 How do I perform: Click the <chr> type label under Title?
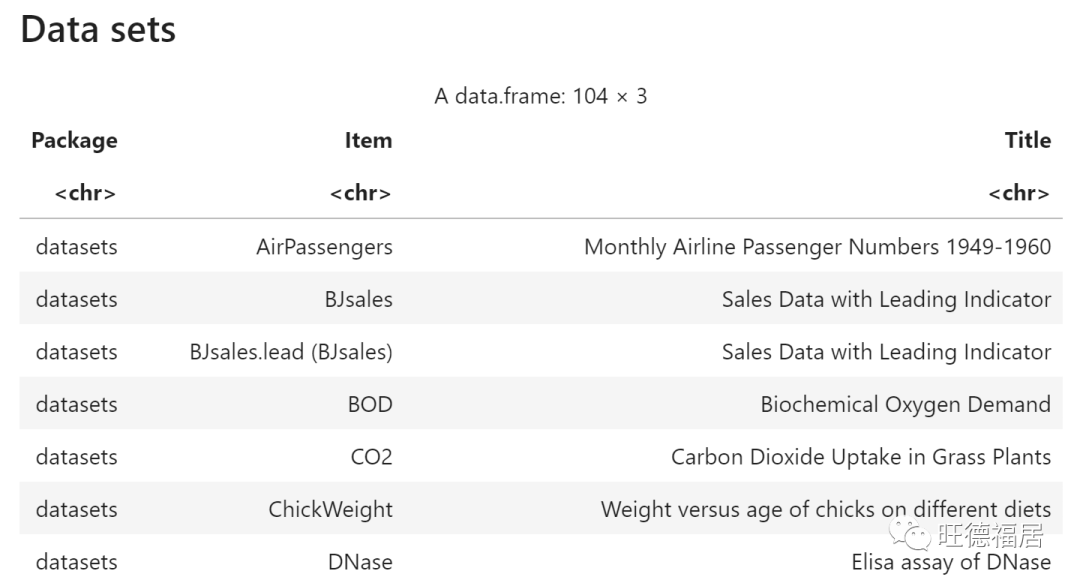(1018, 193)
